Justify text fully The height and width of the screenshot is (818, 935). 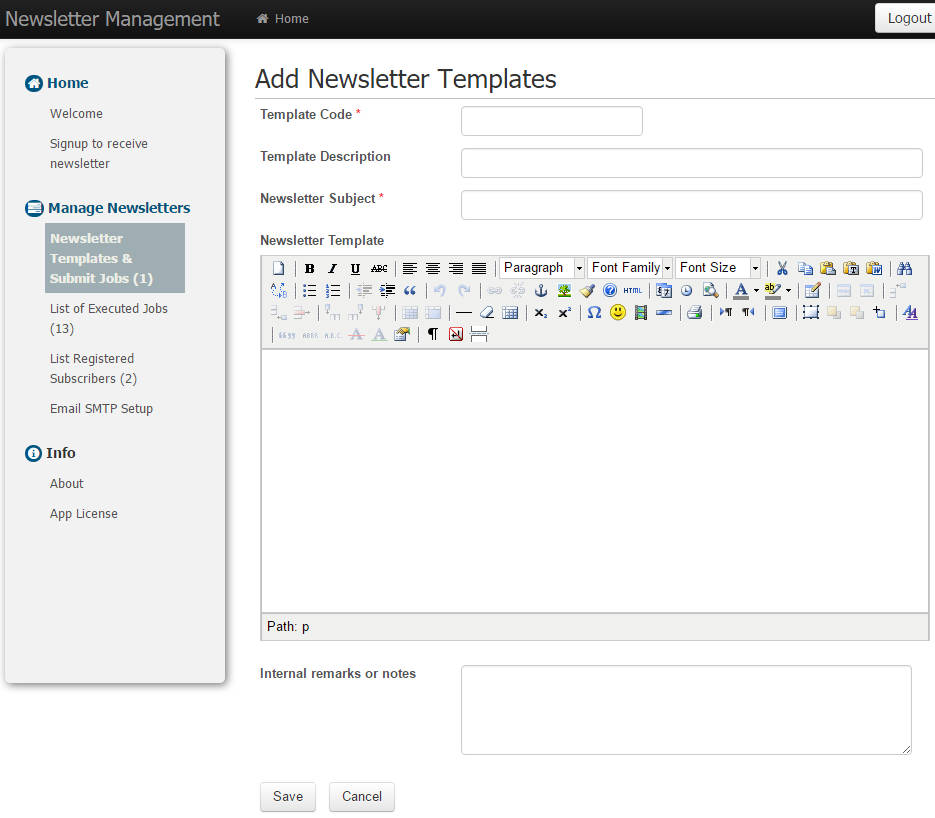point(479,268)
